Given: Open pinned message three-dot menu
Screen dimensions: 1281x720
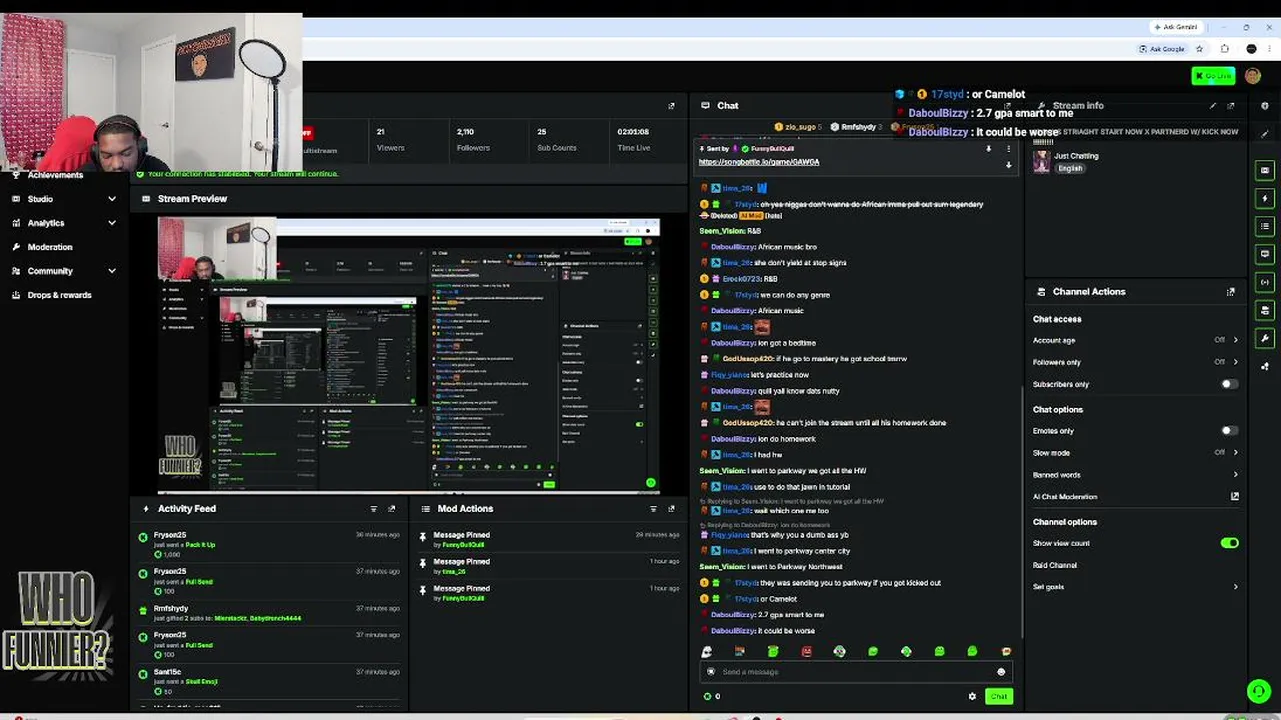Looking at the screenshot, I should coord(1008,149).
